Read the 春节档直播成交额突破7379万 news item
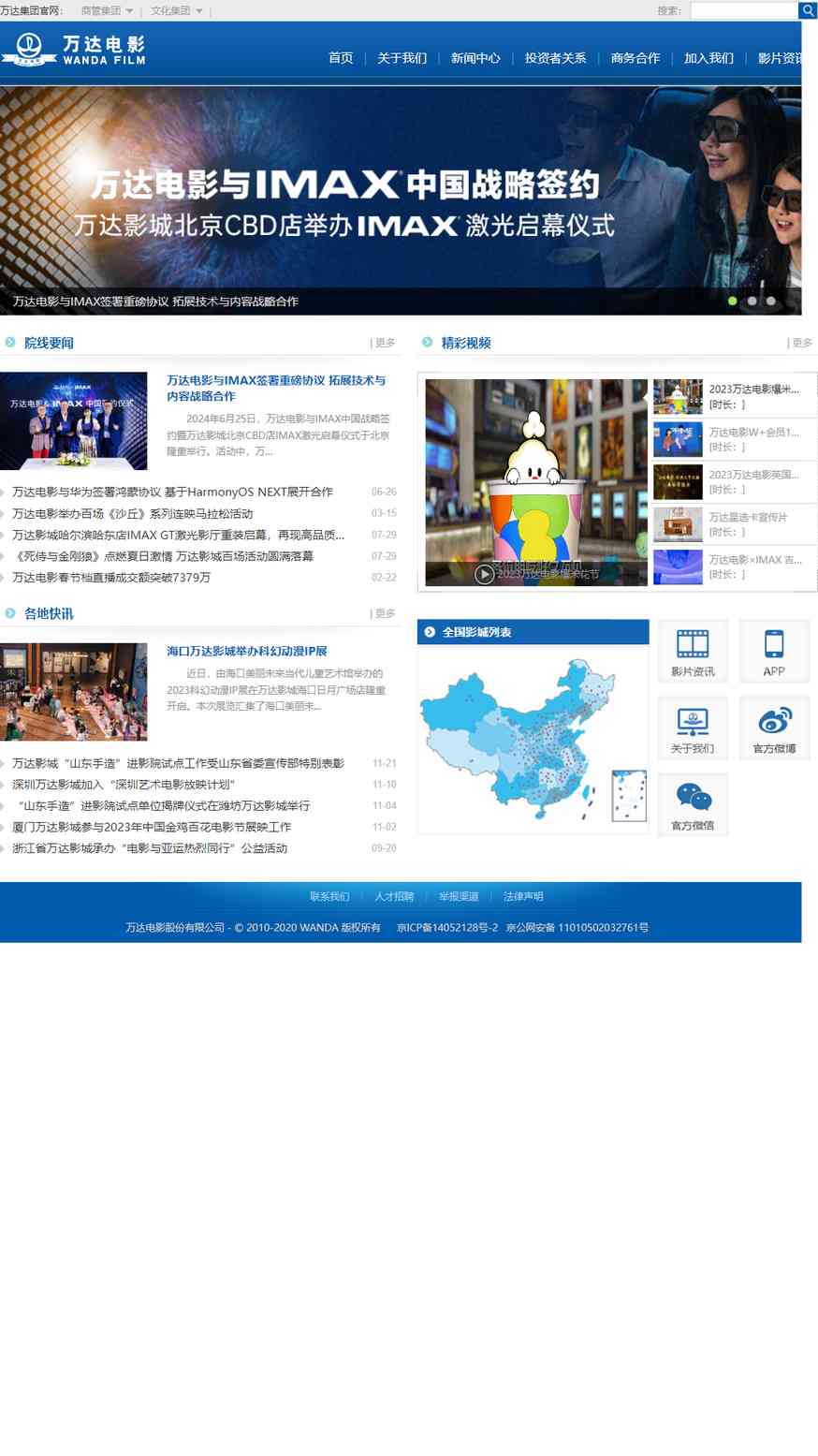The height and width of the screenshot is (1456, 818). [x=111, y=578]
